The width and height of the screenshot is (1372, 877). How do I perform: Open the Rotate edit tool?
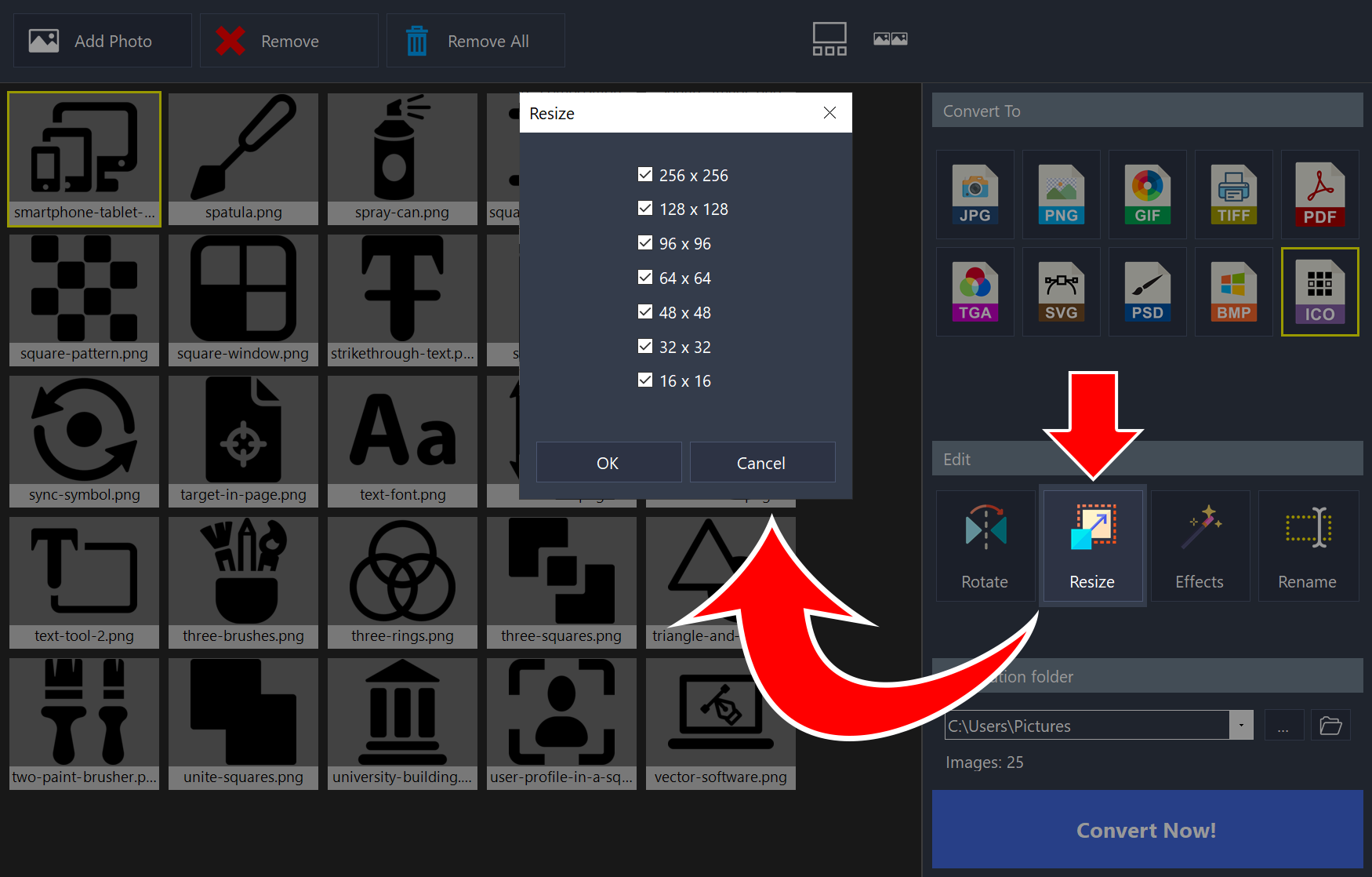coord(985,546)
